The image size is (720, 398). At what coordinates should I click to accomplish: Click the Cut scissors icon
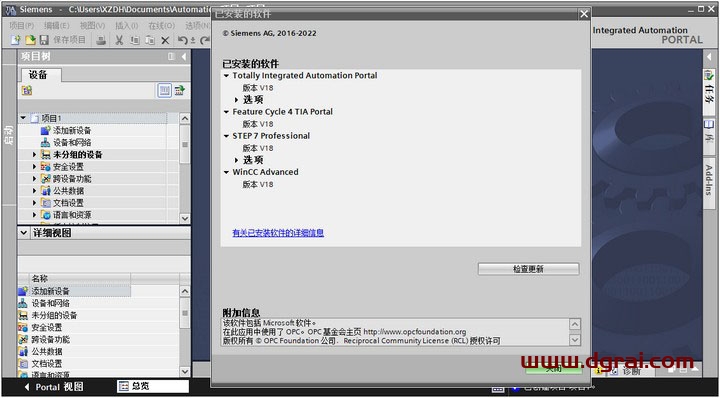pos(119,40)
